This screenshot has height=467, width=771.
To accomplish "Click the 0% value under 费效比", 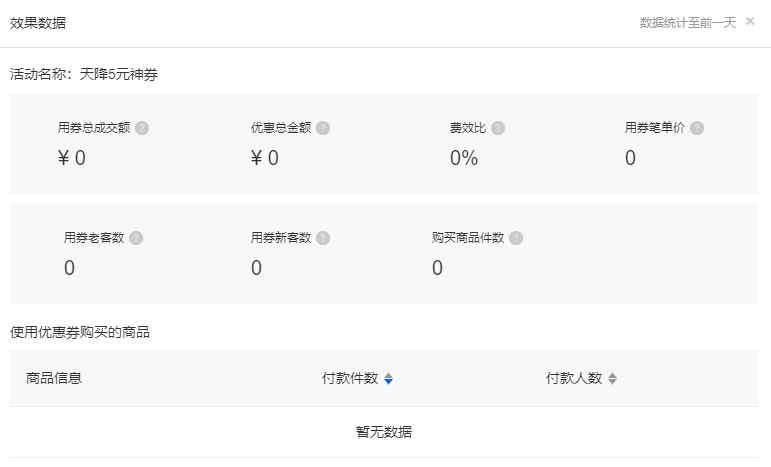I will tap(464, 158).
